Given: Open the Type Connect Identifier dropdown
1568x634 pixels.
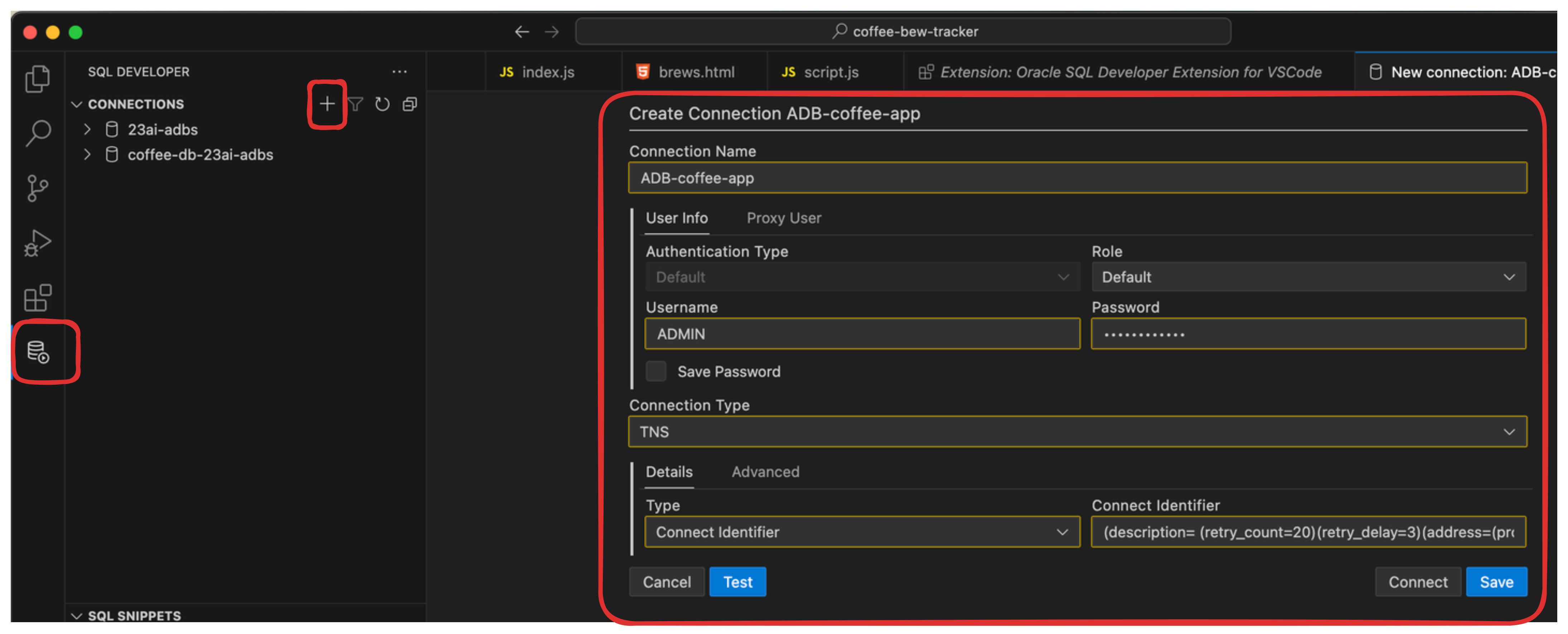Looking at the screenshot, I should (x=862, y=532).
